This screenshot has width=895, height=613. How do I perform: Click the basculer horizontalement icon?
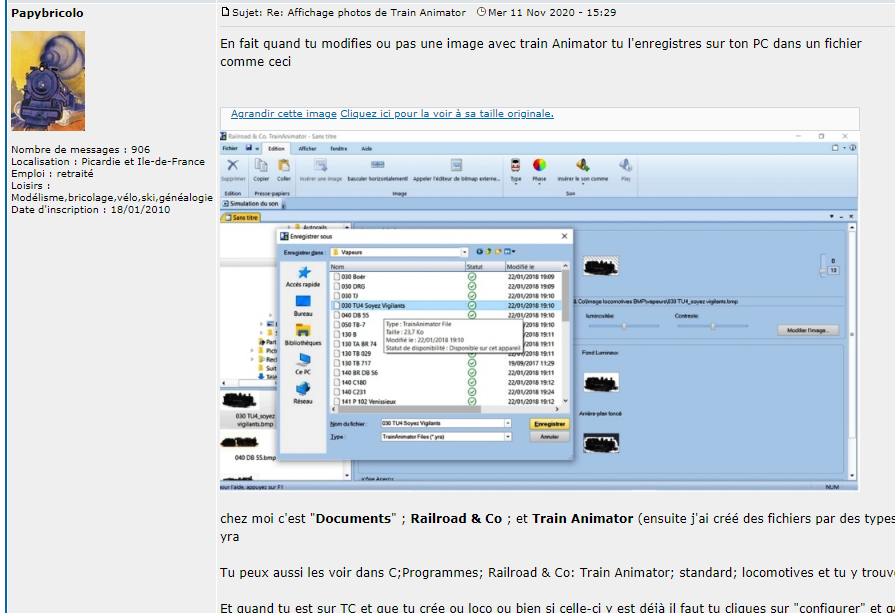point(377,165)
